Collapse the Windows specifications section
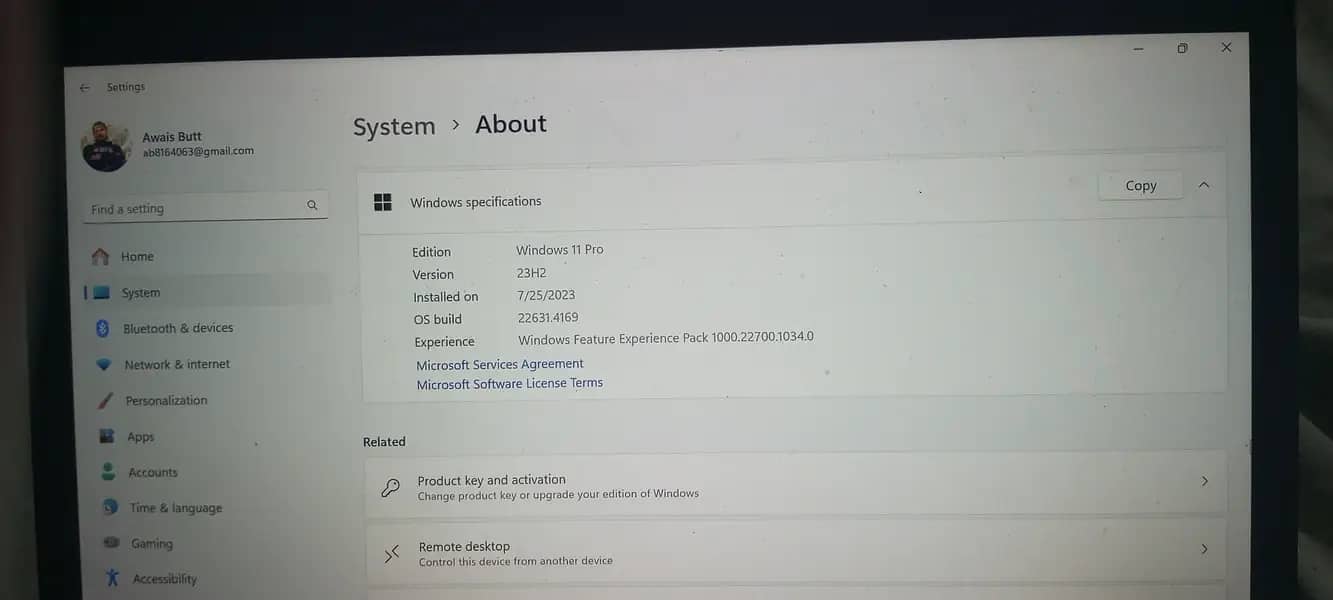 (1204, 185)
